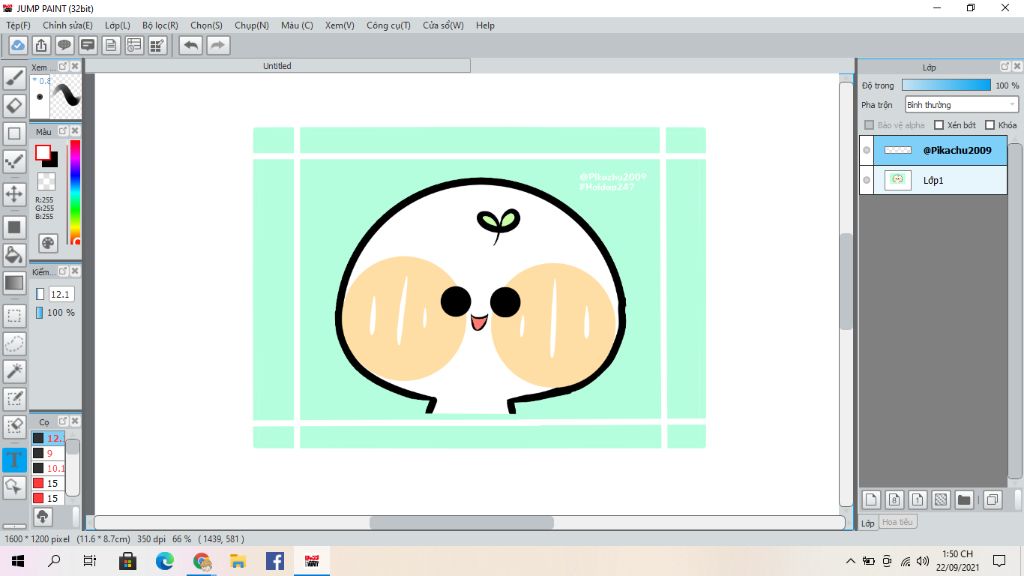Switch to the Hoa tiêu tab

897,522
